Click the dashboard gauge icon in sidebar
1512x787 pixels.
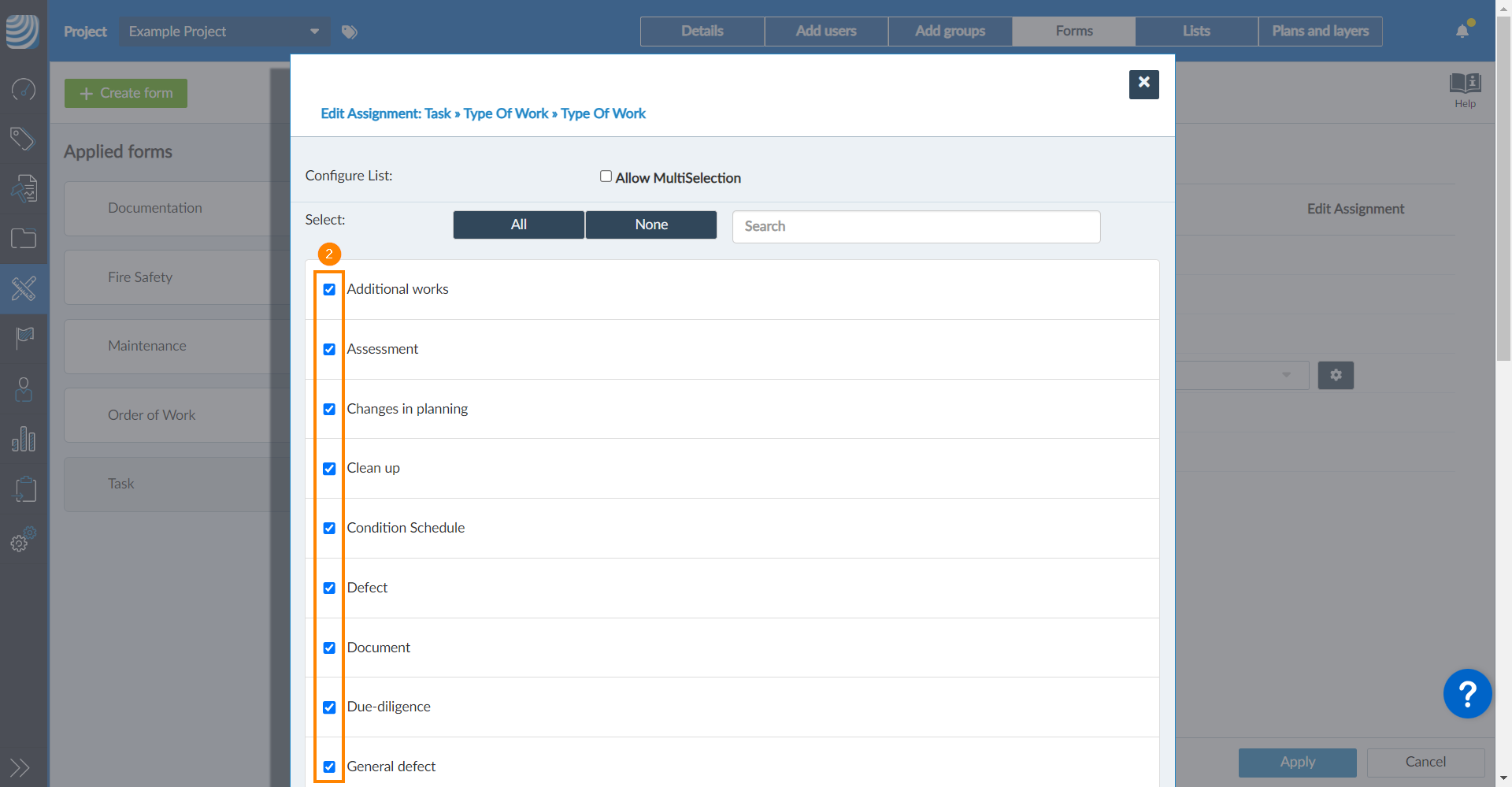(x=24, y=90)
